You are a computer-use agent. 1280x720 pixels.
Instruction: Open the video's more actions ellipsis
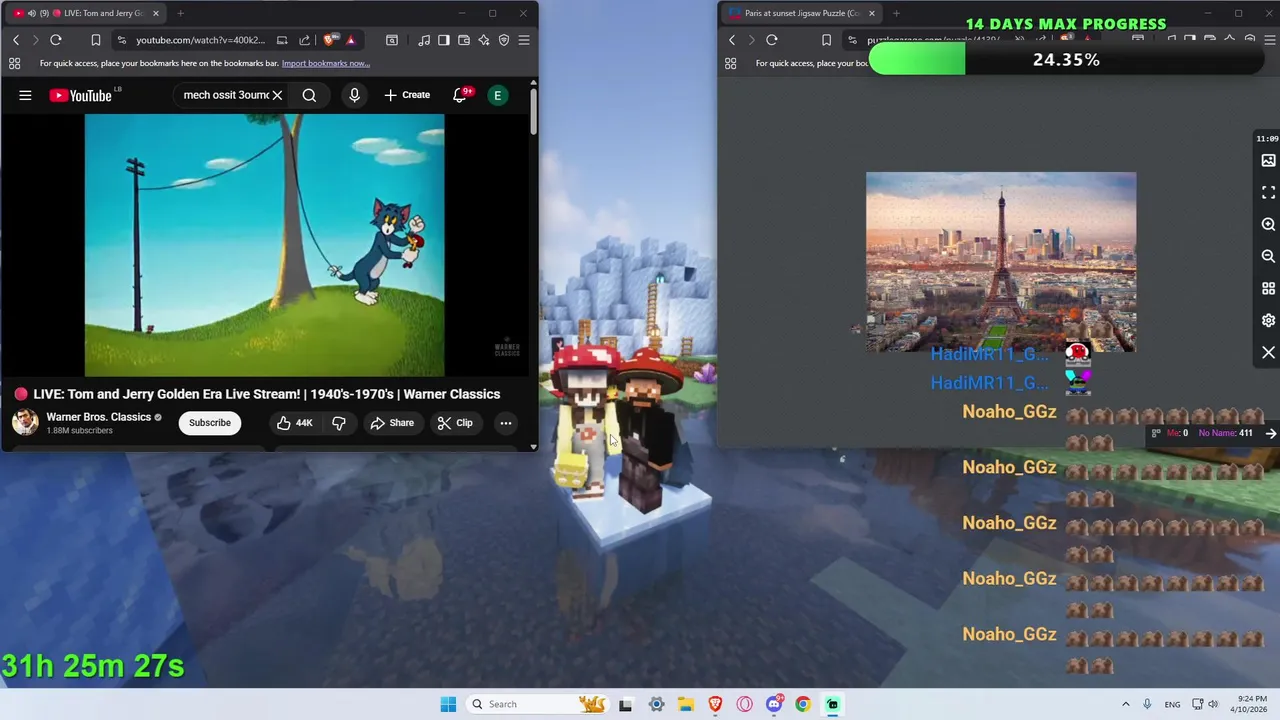tap(506, 423)
